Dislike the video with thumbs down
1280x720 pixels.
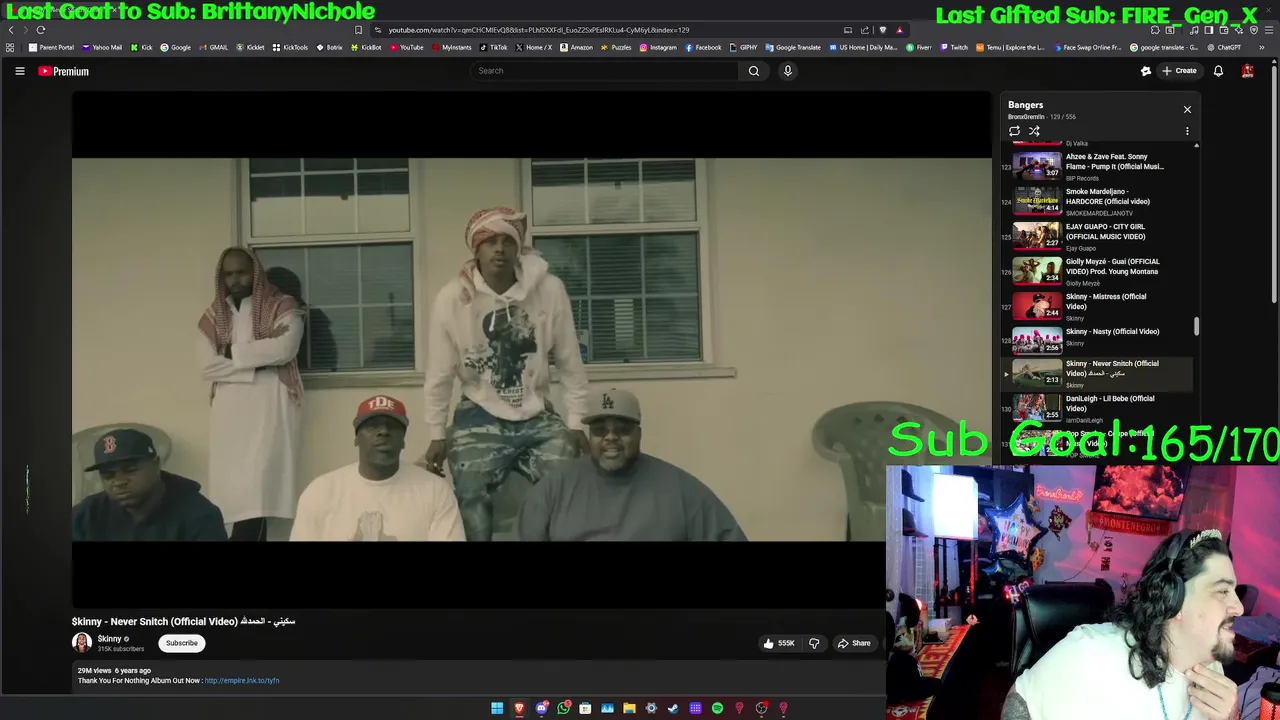[814, 643]
